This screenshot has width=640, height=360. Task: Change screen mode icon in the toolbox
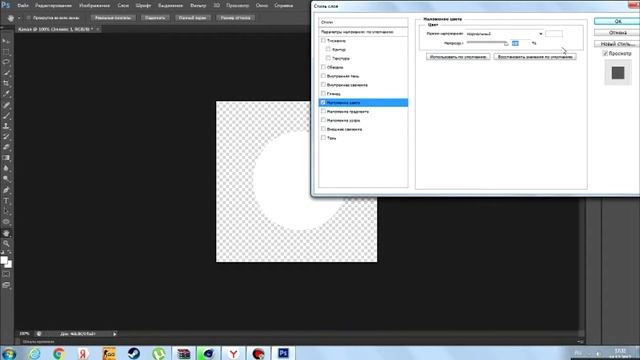click(6, 285)
